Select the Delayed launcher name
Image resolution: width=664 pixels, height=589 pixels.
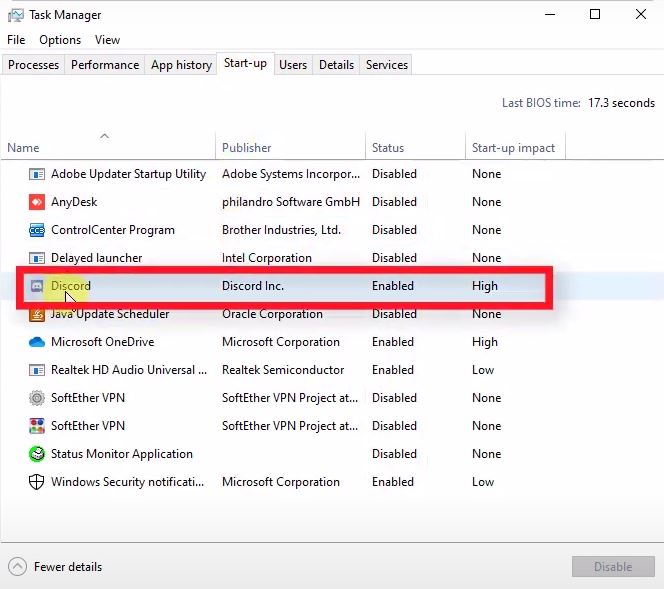(97, 258)
